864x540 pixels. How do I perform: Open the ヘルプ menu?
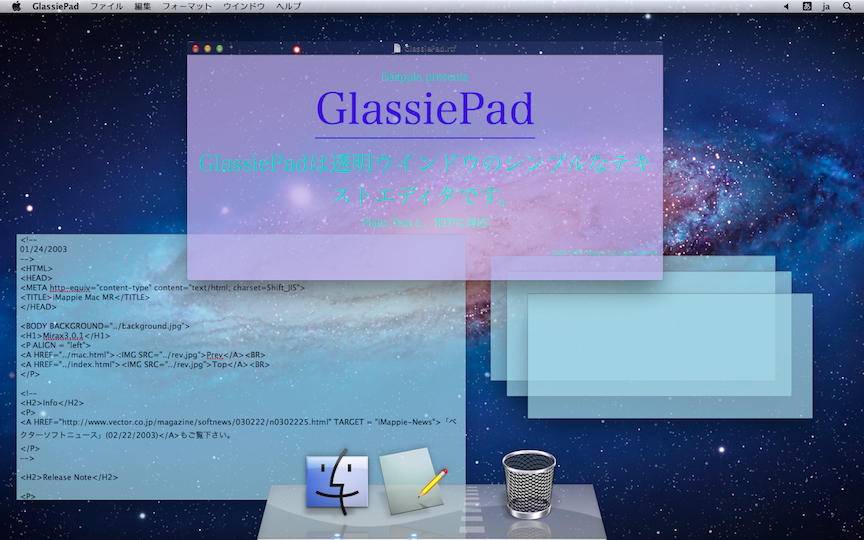289,7
